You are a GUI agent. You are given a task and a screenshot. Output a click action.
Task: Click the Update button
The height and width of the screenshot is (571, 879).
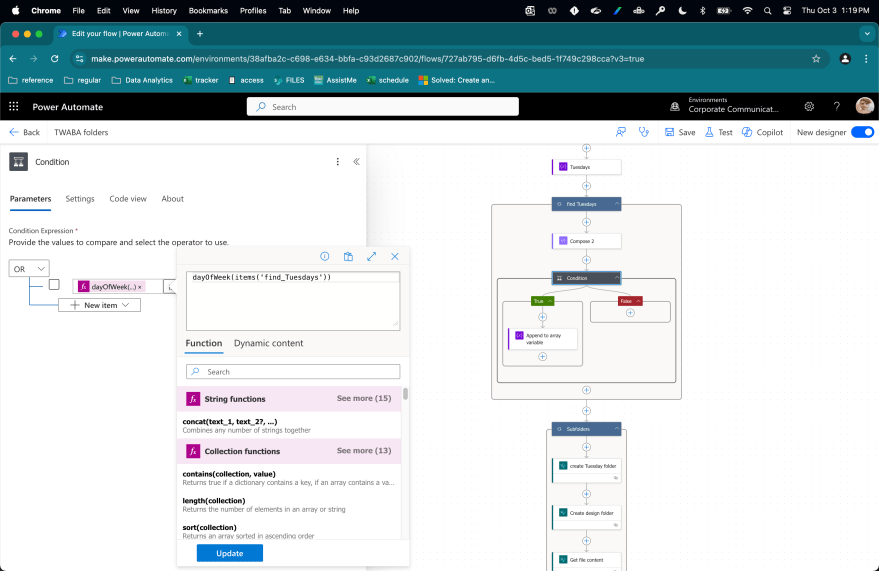[230, 553]
